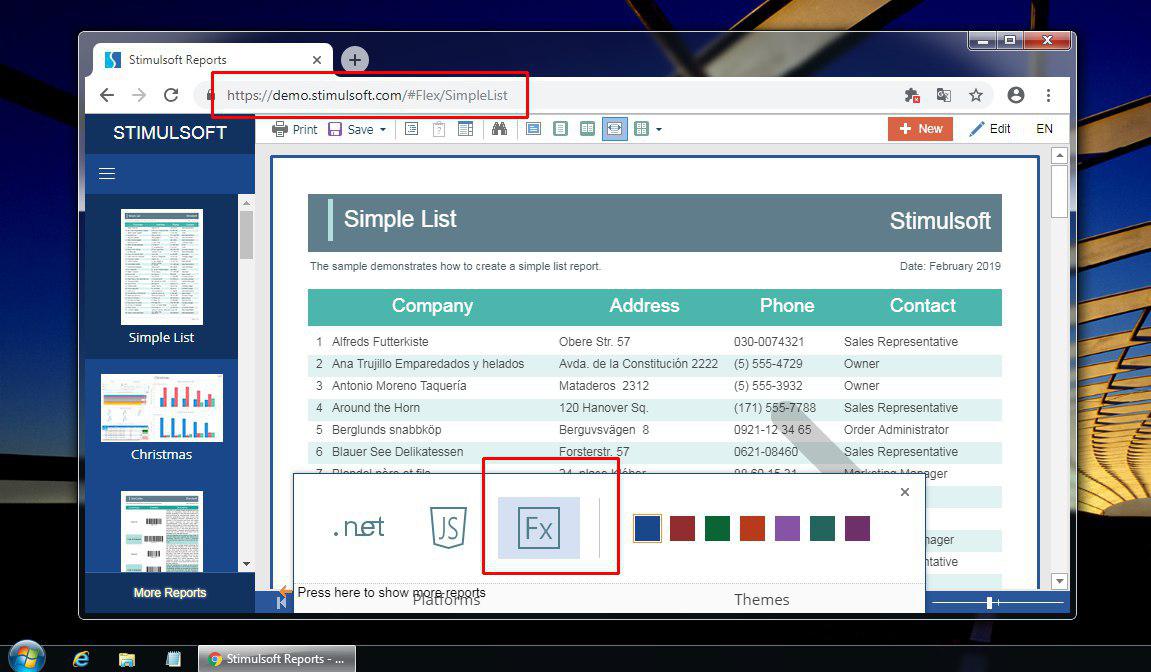The image size is (1151, 672).
Task: Click the Print printer icon in viewer toolbar
Action: click(280, 129)
